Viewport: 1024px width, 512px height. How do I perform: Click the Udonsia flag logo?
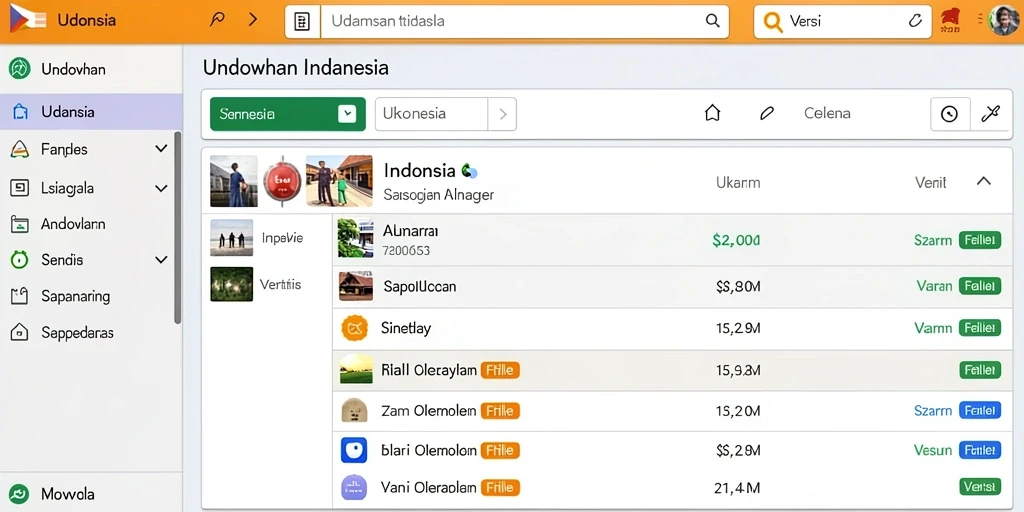[x=28, y=20]
